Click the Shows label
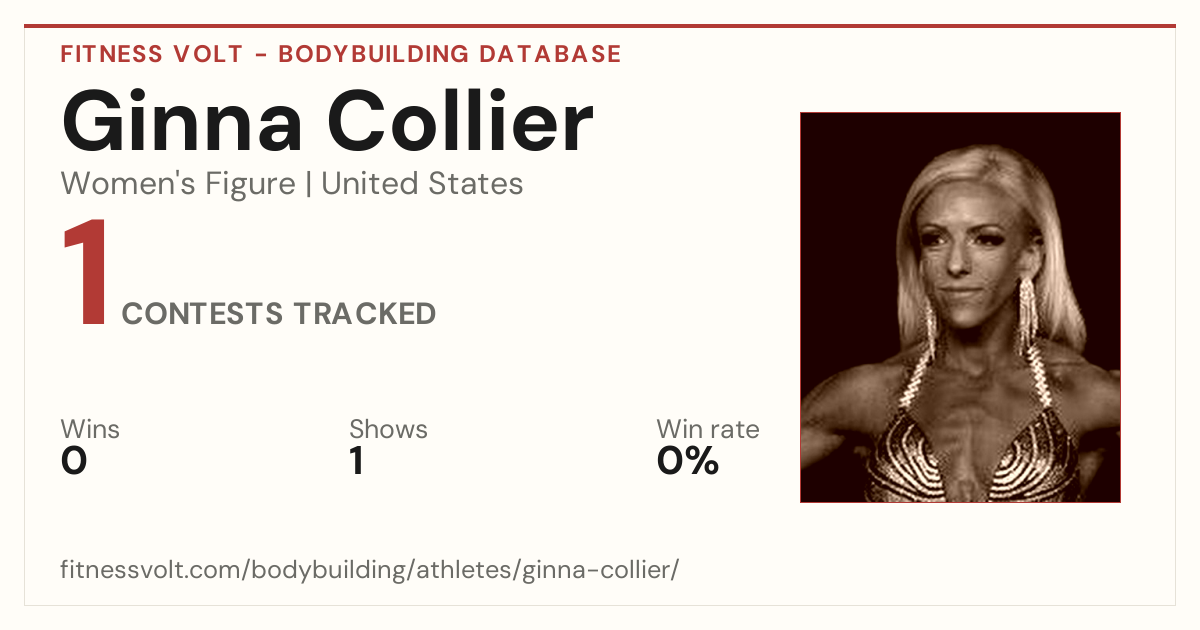The image size is (1200, 630). point(388,429)
